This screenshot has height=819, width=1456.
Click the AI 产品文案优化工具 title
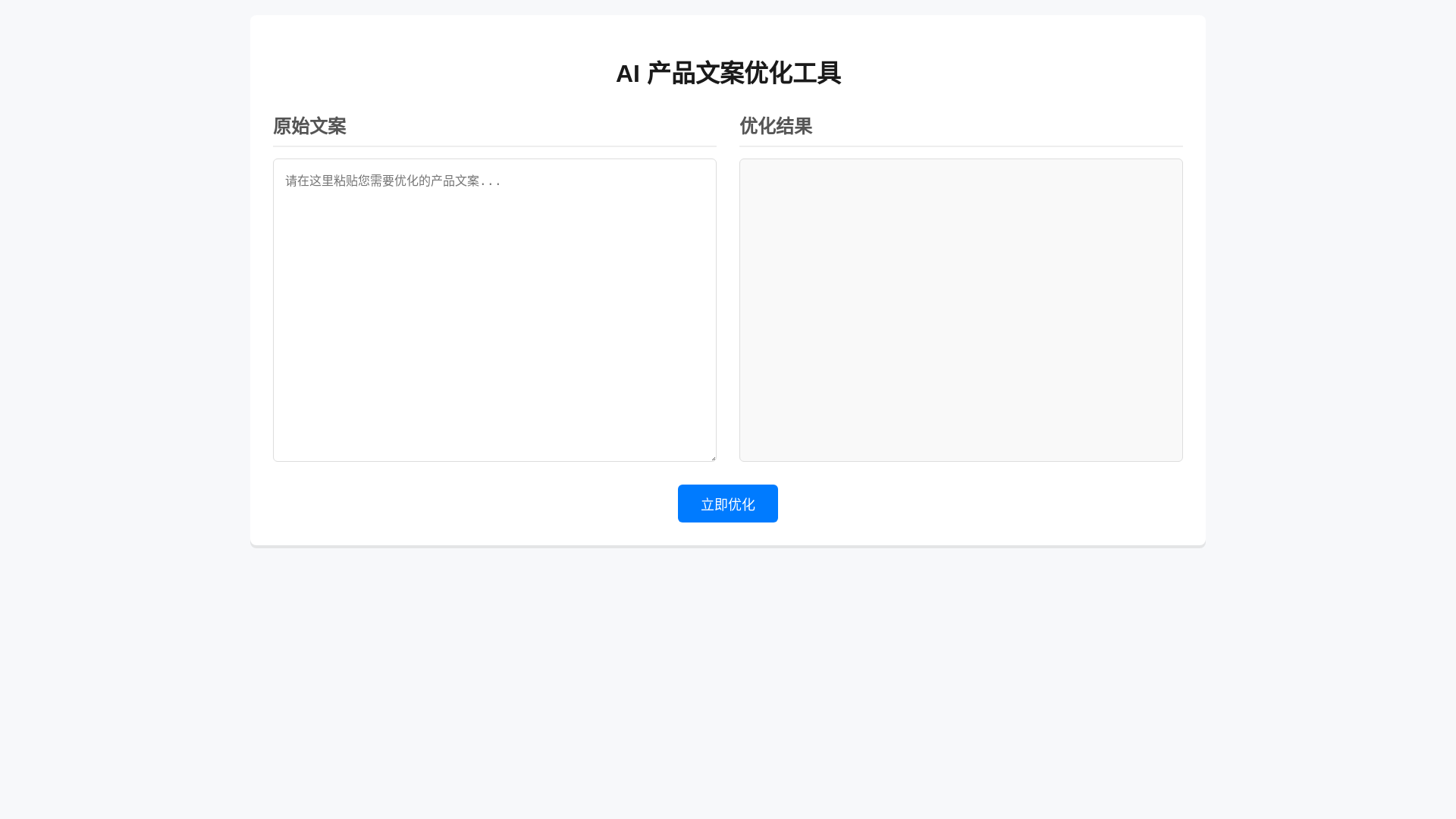pyautogui.click(x=728, y=74)
